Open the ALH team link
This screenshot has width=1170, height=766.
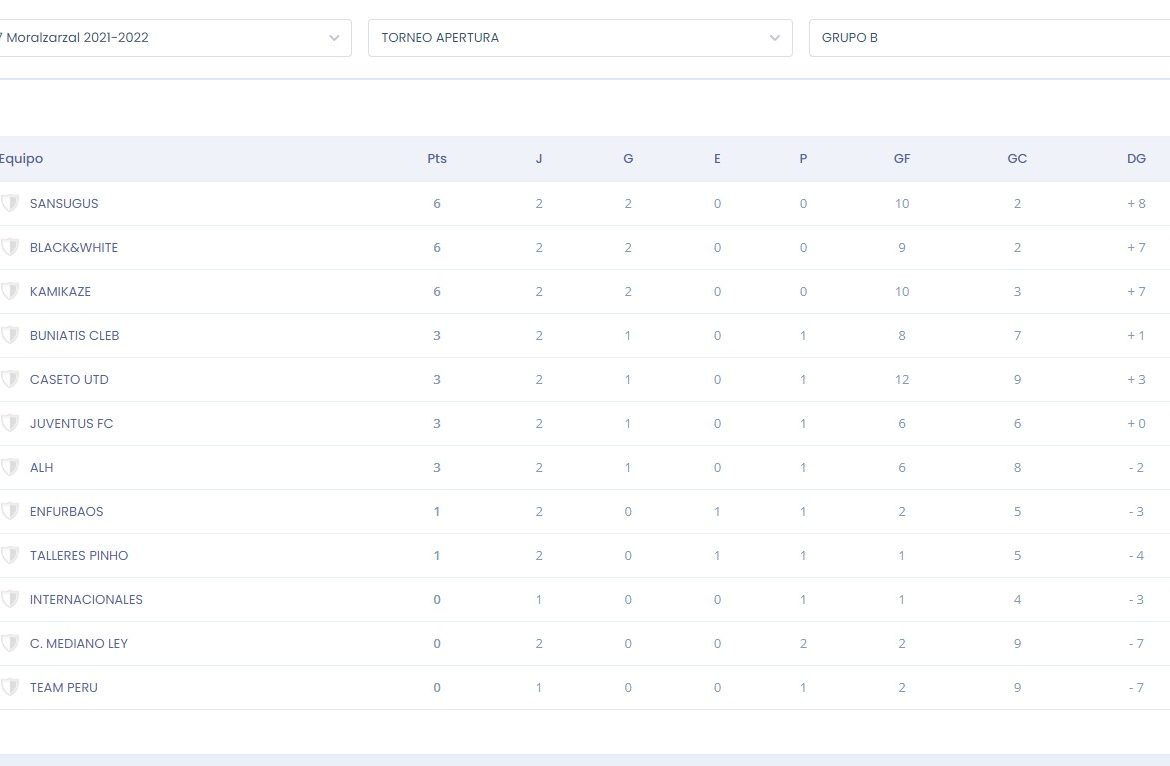(42, 468)
